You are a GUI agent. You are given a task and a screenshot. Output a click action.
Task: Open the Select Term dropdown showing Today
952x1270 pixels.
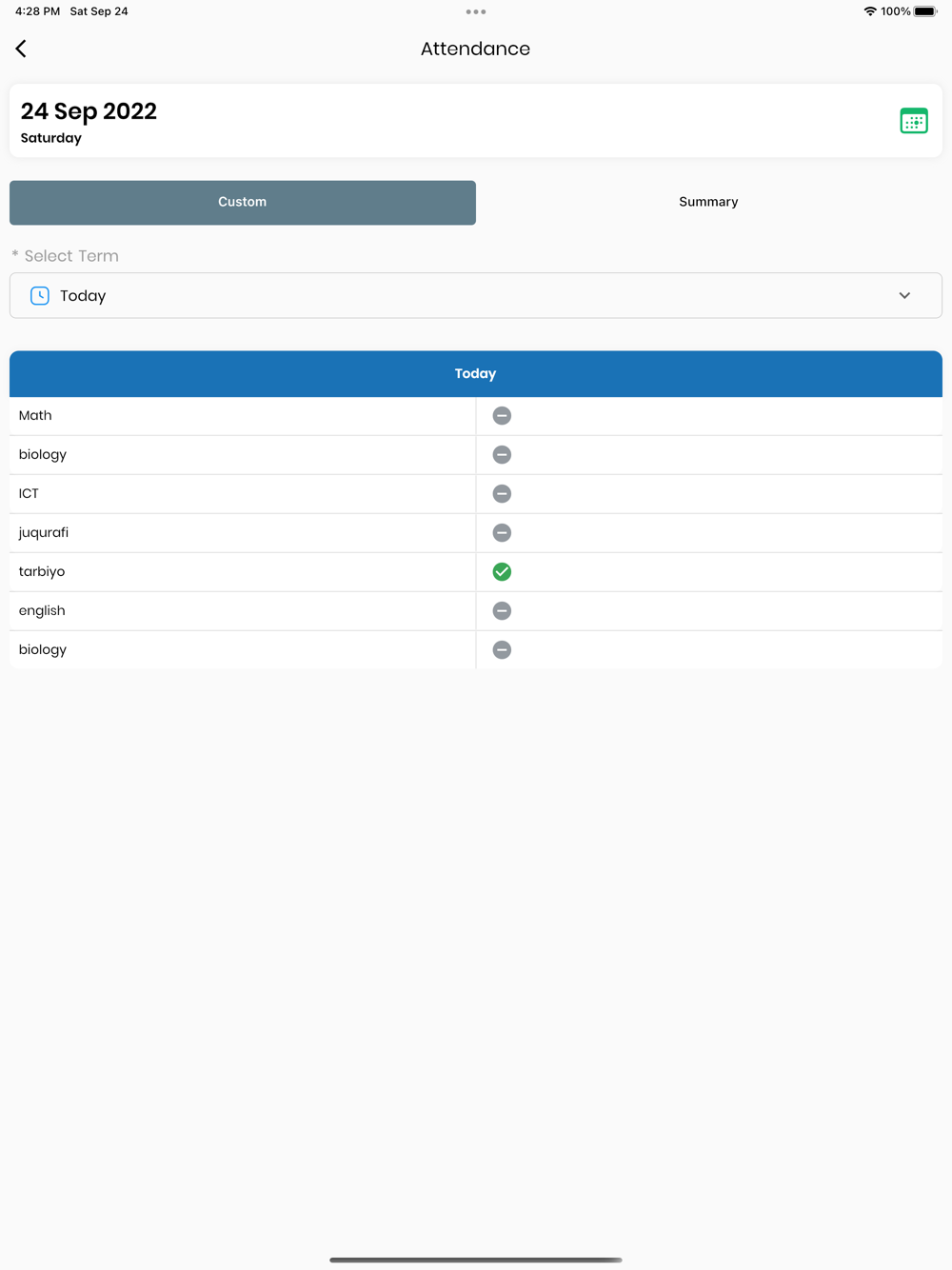click(x=476, y=296)
